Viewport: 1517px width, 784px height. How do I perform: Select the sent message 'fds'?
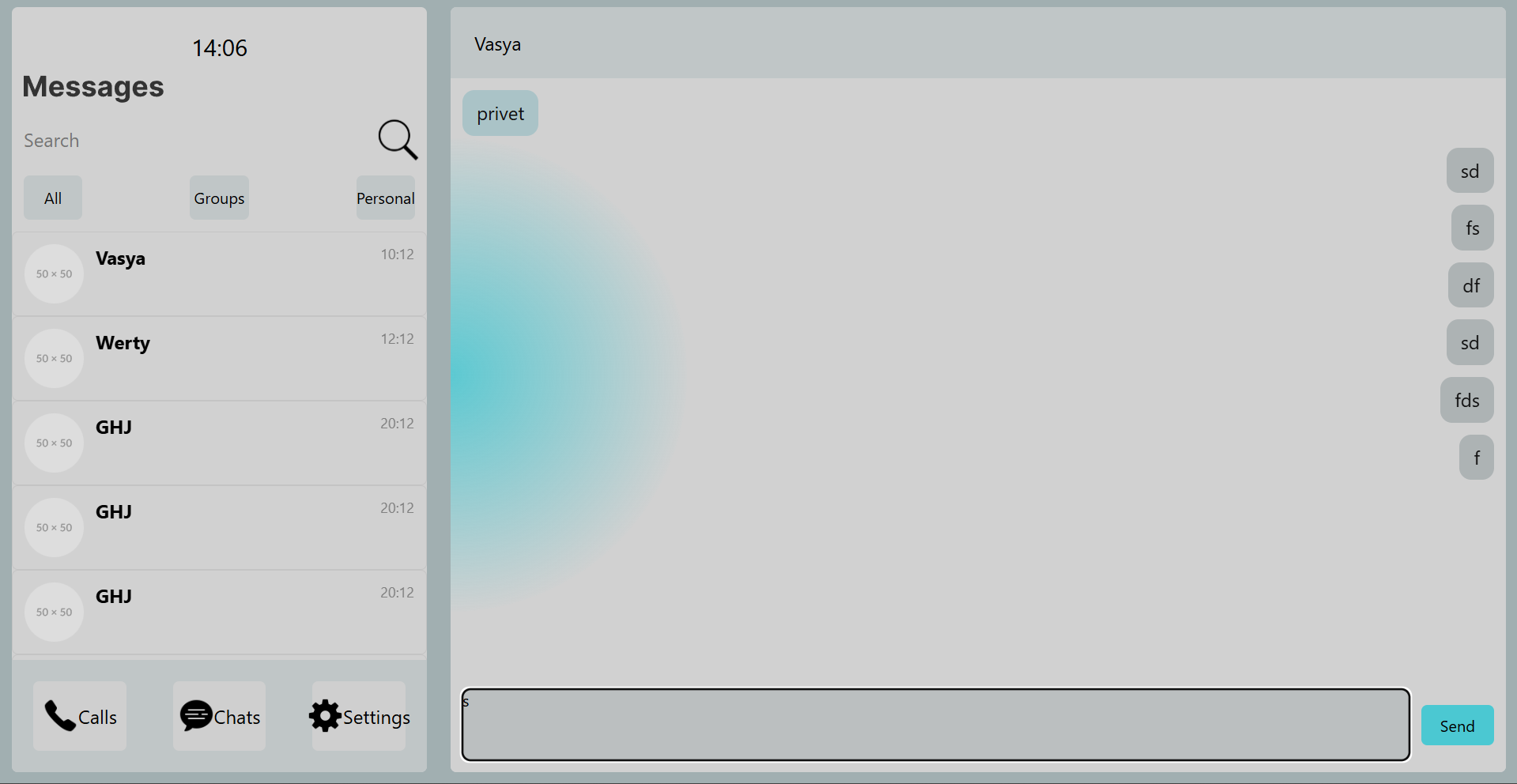(x=1467, y=400)
